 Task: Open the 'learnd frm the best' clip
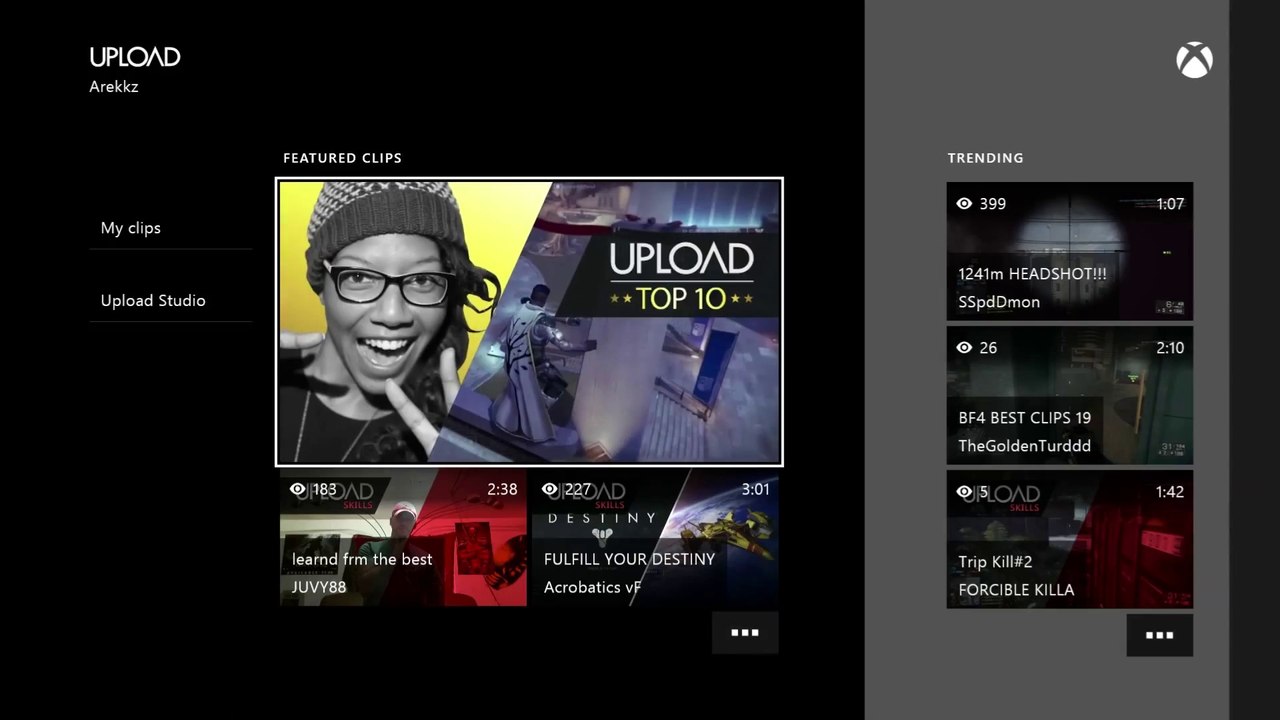403,538
